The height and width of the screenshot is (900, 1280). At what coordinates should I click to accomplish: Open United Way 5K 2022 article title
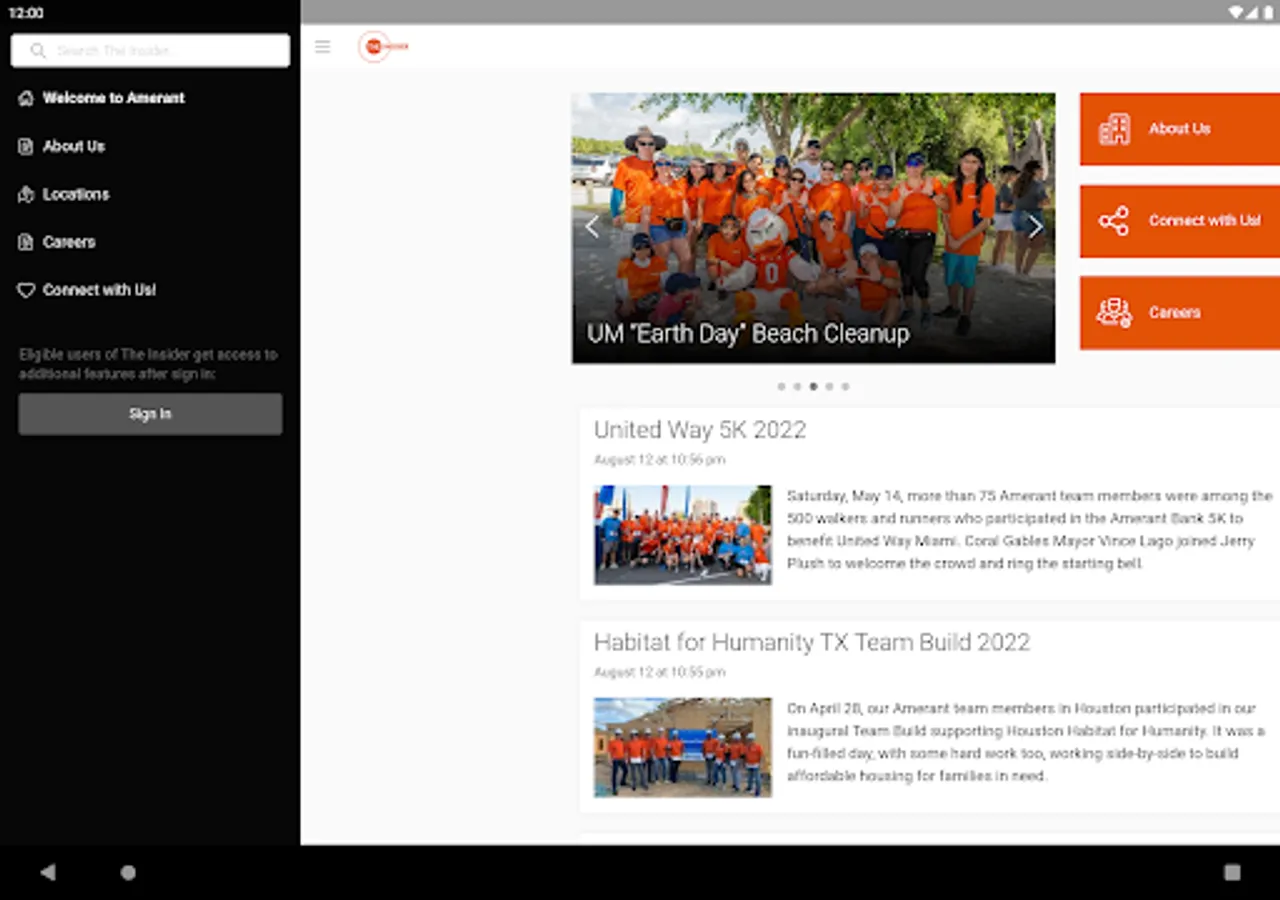(700, 430)
